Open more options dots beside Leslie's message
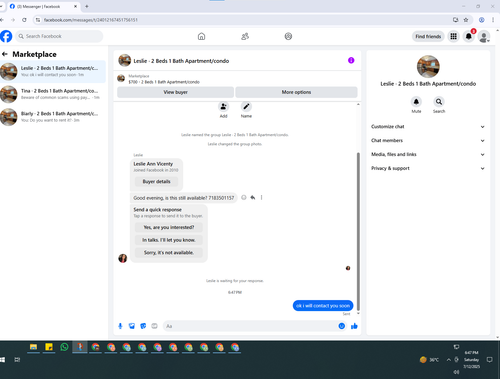 261,198
